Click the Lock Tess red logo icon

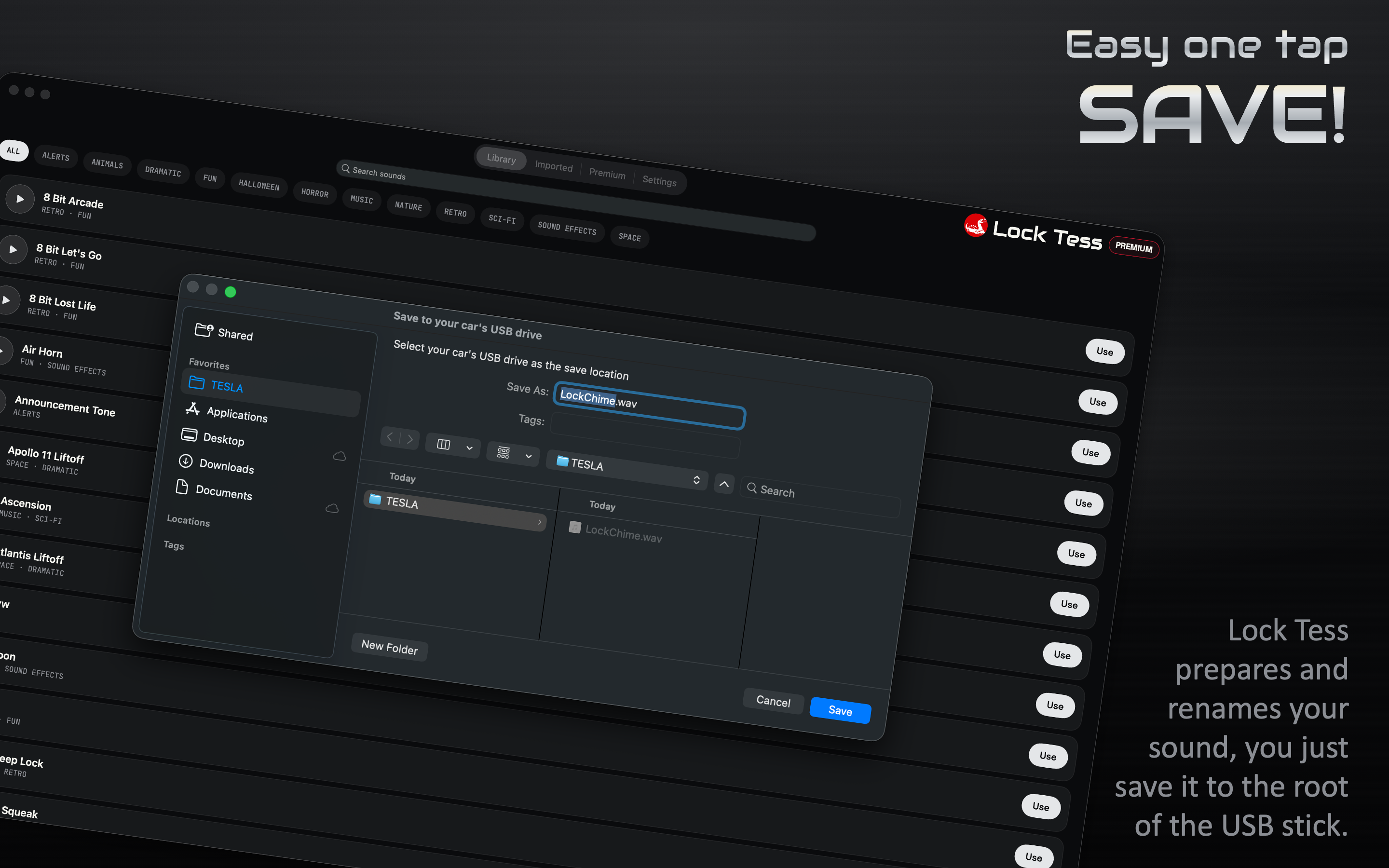click(975, 225)
